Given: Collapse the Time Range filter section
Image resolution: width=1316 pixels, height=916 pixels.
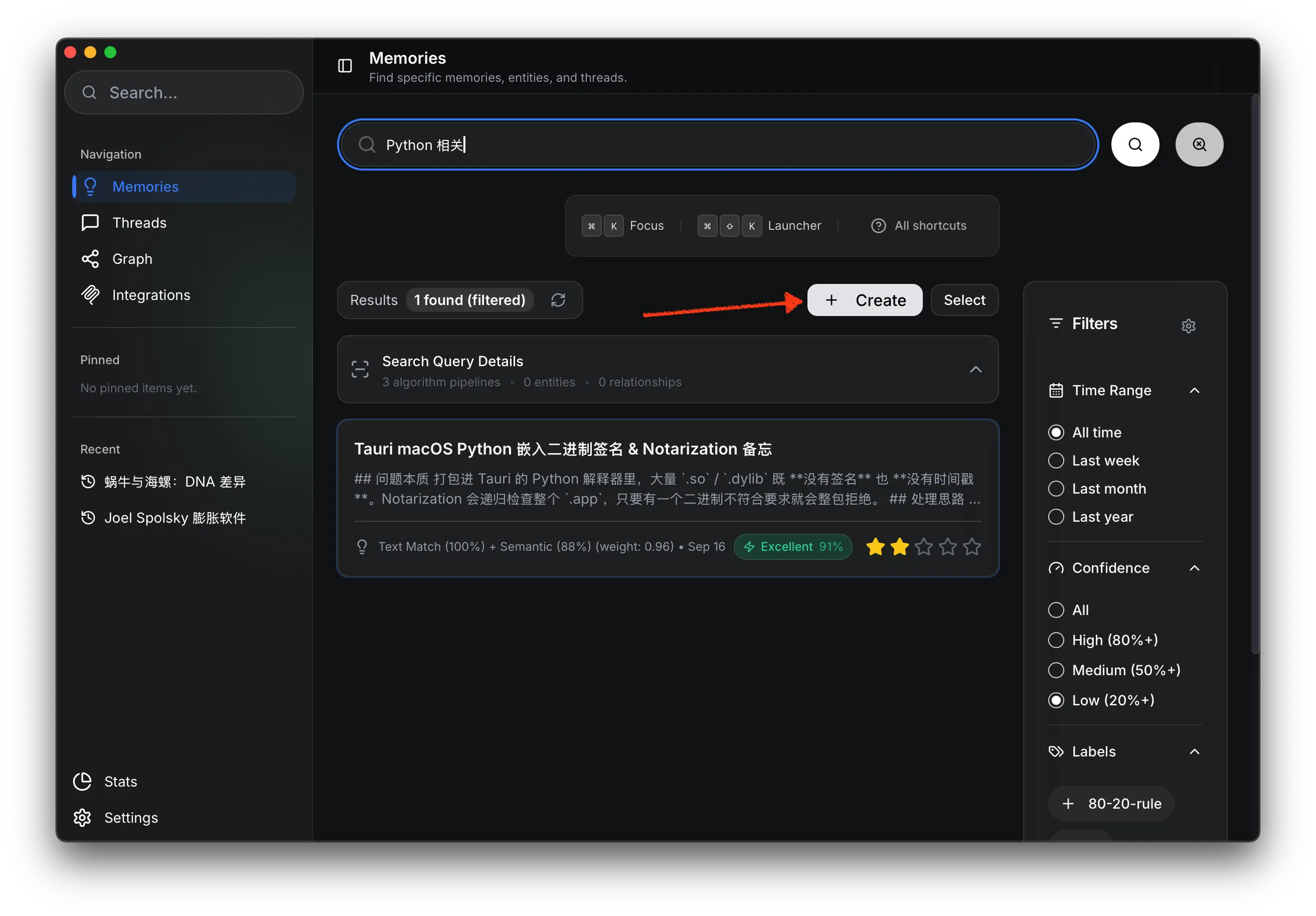Looking at the screenshot, I should (x=1194, y=390).
